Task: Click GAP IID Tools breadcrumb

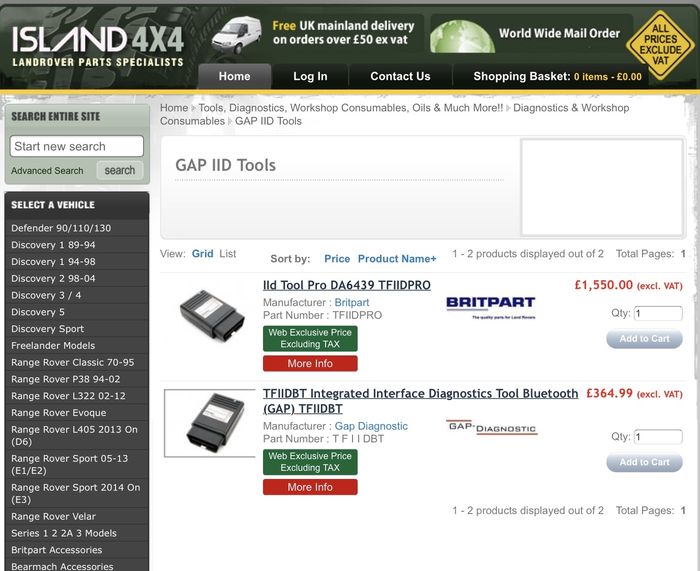Action: point(268,121)
